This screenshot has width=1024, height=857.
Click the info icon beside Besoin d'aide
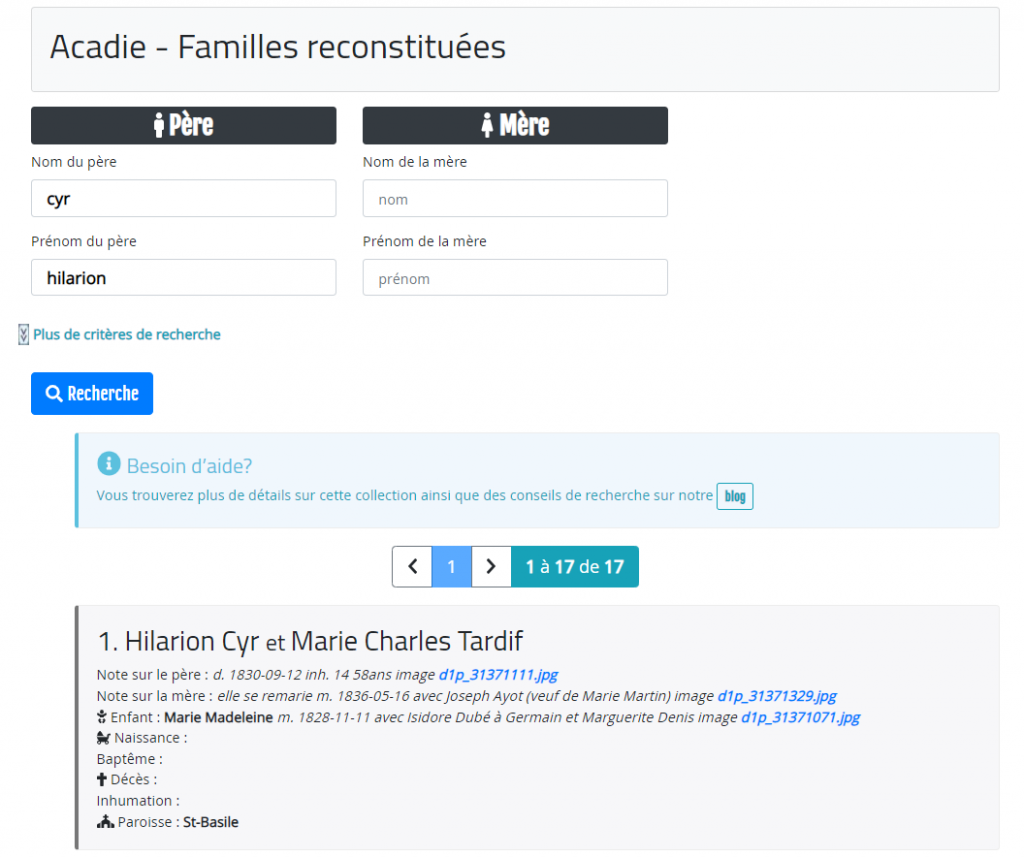point(108,464)
